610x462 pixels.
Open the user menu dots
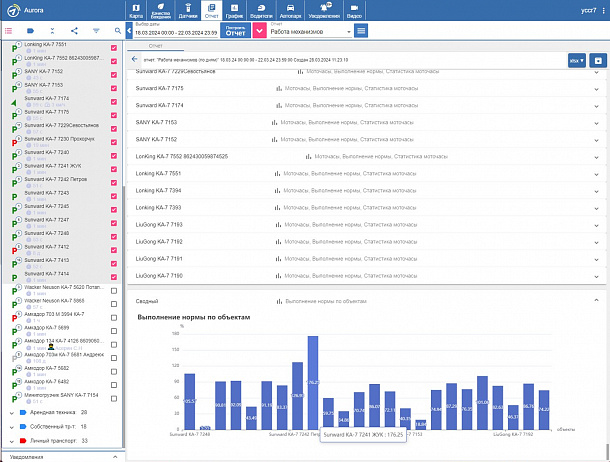tap(603, 10)
